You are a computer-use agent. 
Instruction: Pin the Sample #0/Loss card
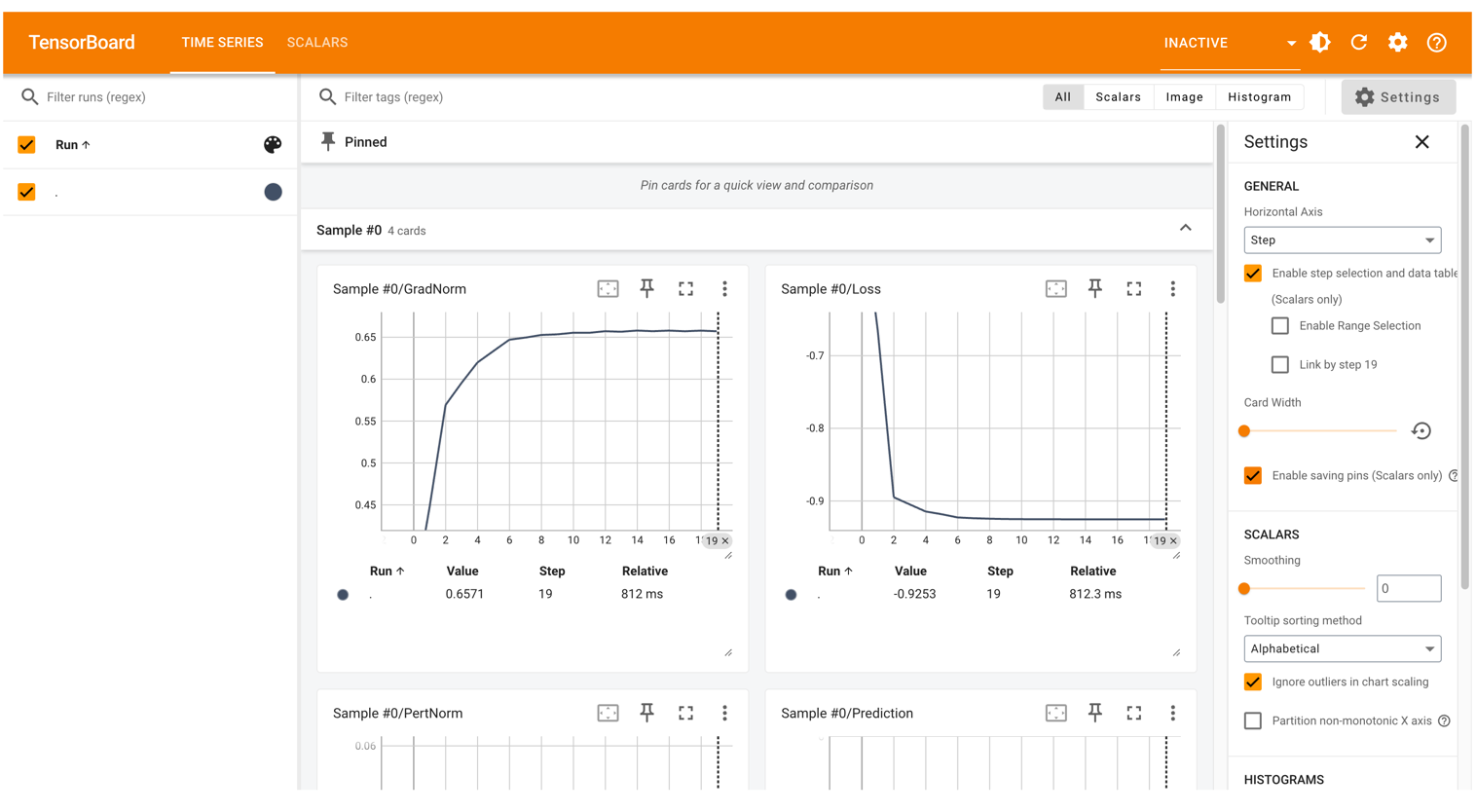pyautogui.click(x=1095, y=289)
